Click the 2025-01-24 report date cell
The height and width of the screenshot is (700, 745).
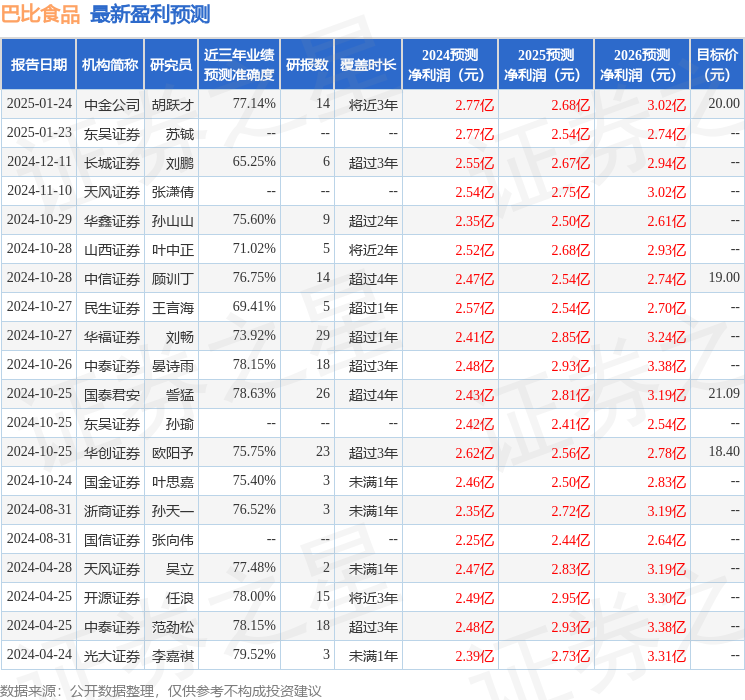point(39,104)
